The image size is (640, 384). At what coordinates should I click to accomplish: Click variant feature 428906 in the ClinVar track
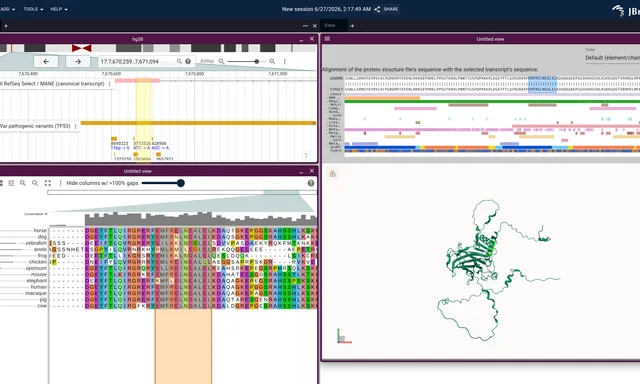[159, 143]
